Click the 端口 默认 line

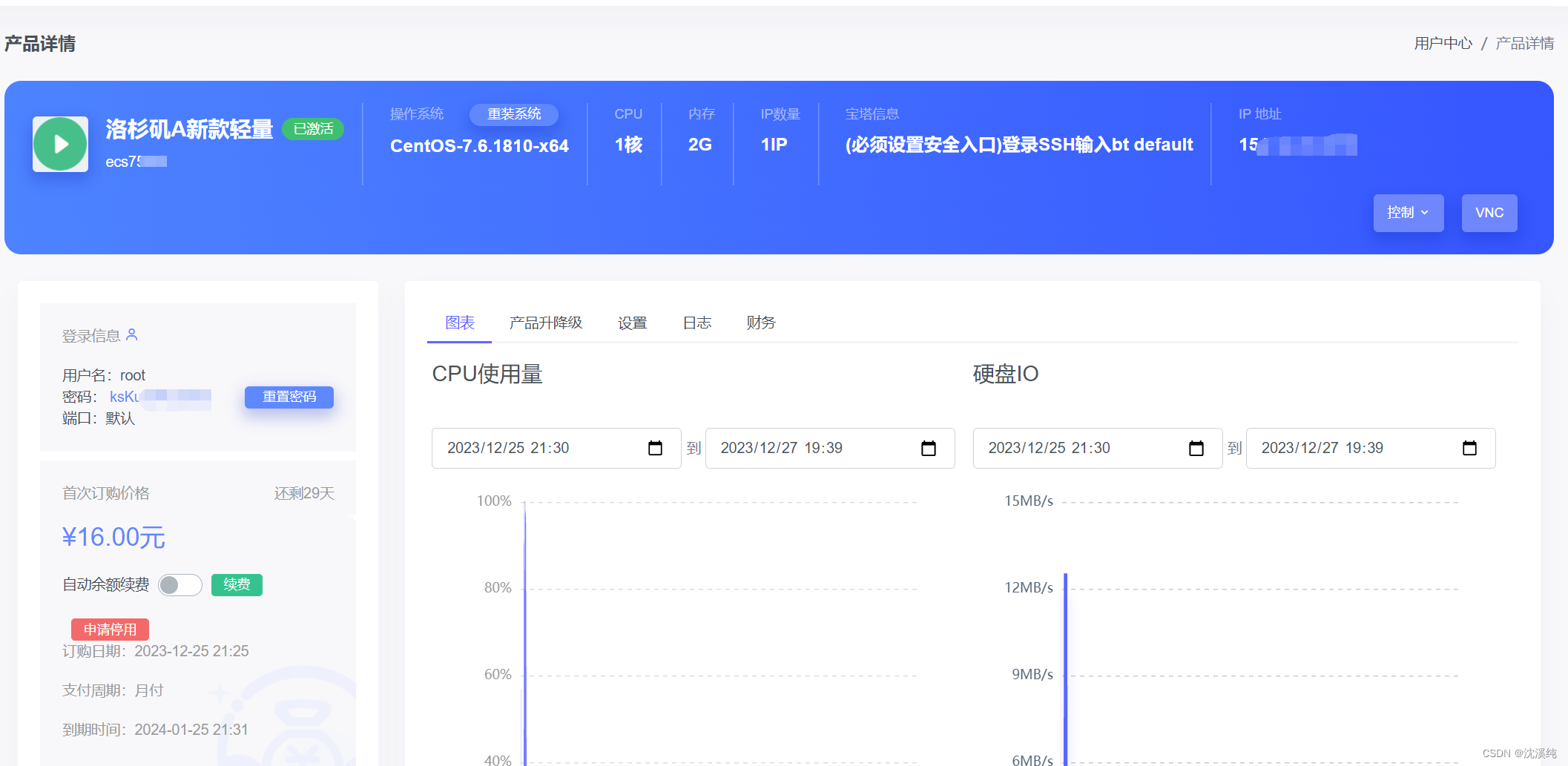(99, 418)
